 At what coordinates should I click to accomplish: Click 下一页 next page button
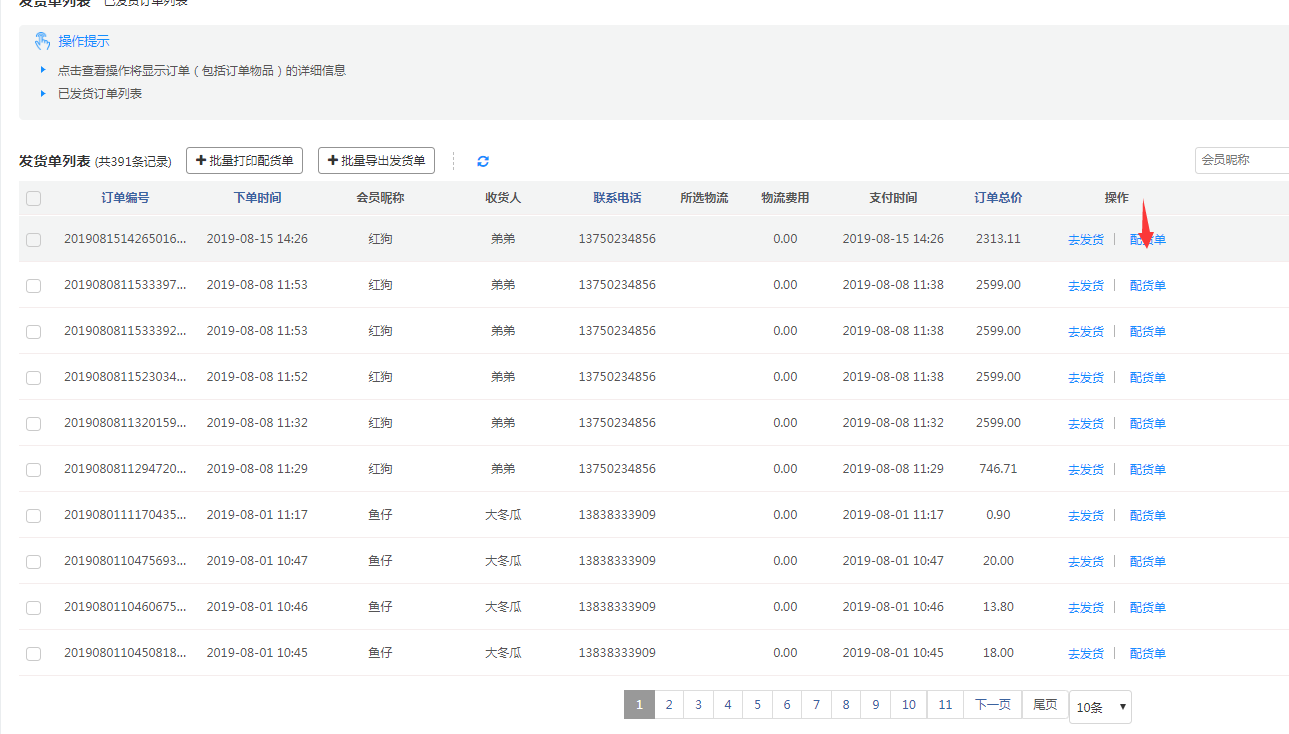point(992,705)
